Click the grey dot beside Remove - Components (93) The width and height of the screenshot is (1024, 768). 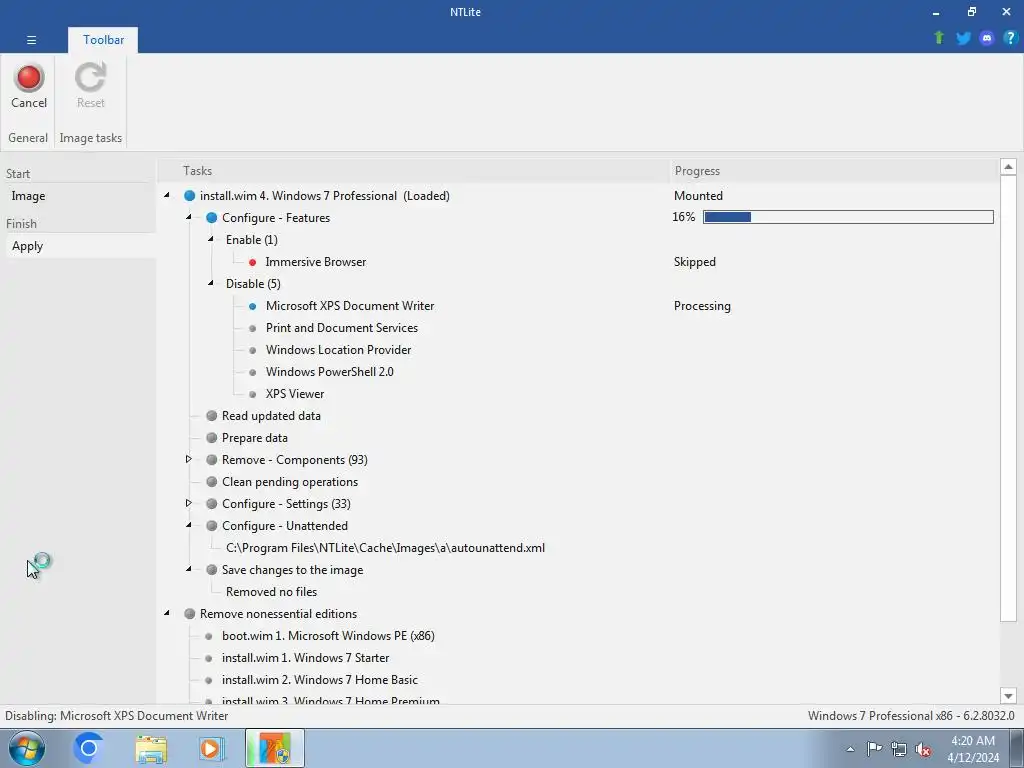click(x=212, y=460)
